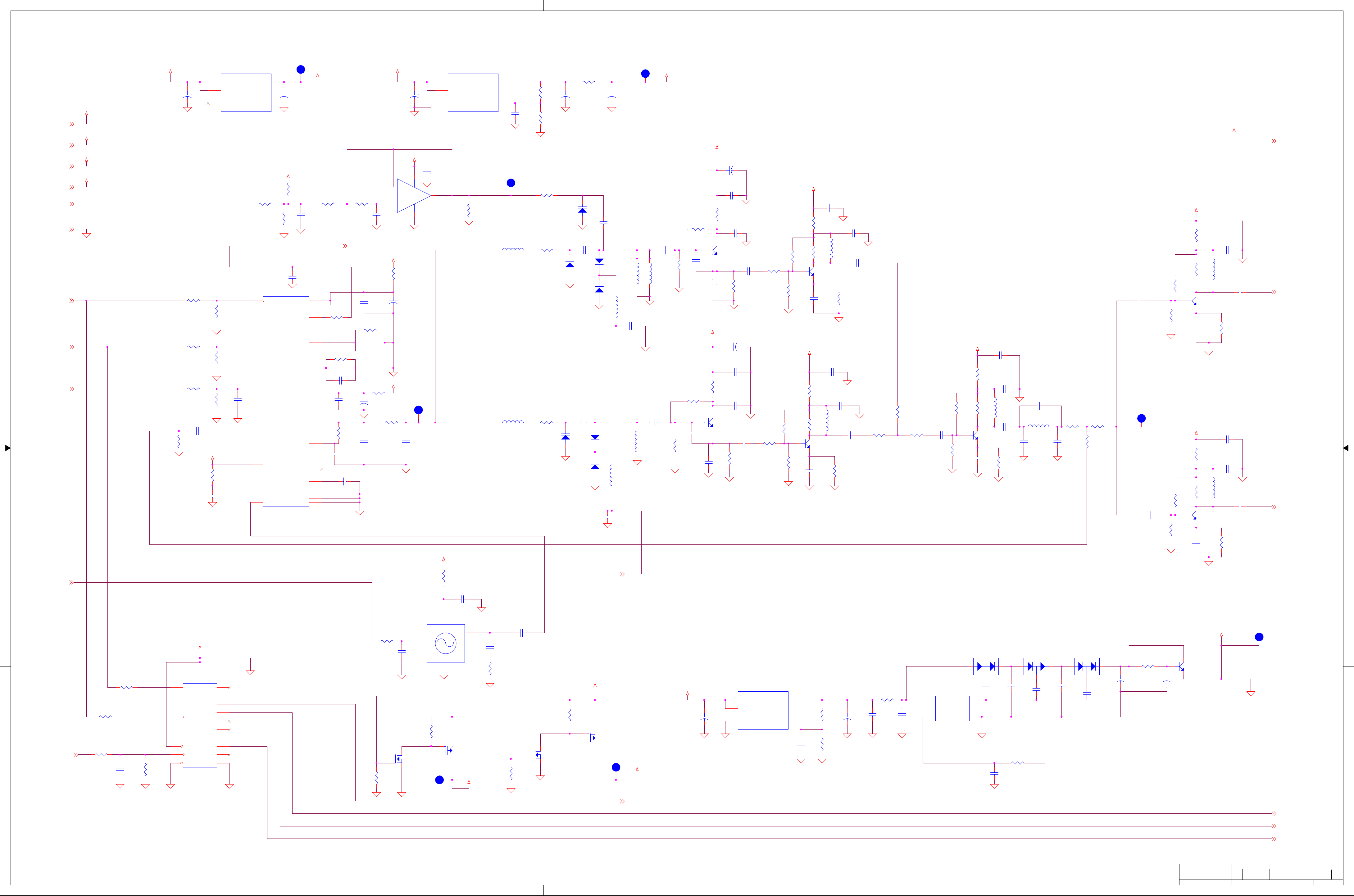The height and width of the screenshot is (896, 1354).
Task: Select the leftmost MOSFET in the switching circuit
Action: click(x=399, y=759)
